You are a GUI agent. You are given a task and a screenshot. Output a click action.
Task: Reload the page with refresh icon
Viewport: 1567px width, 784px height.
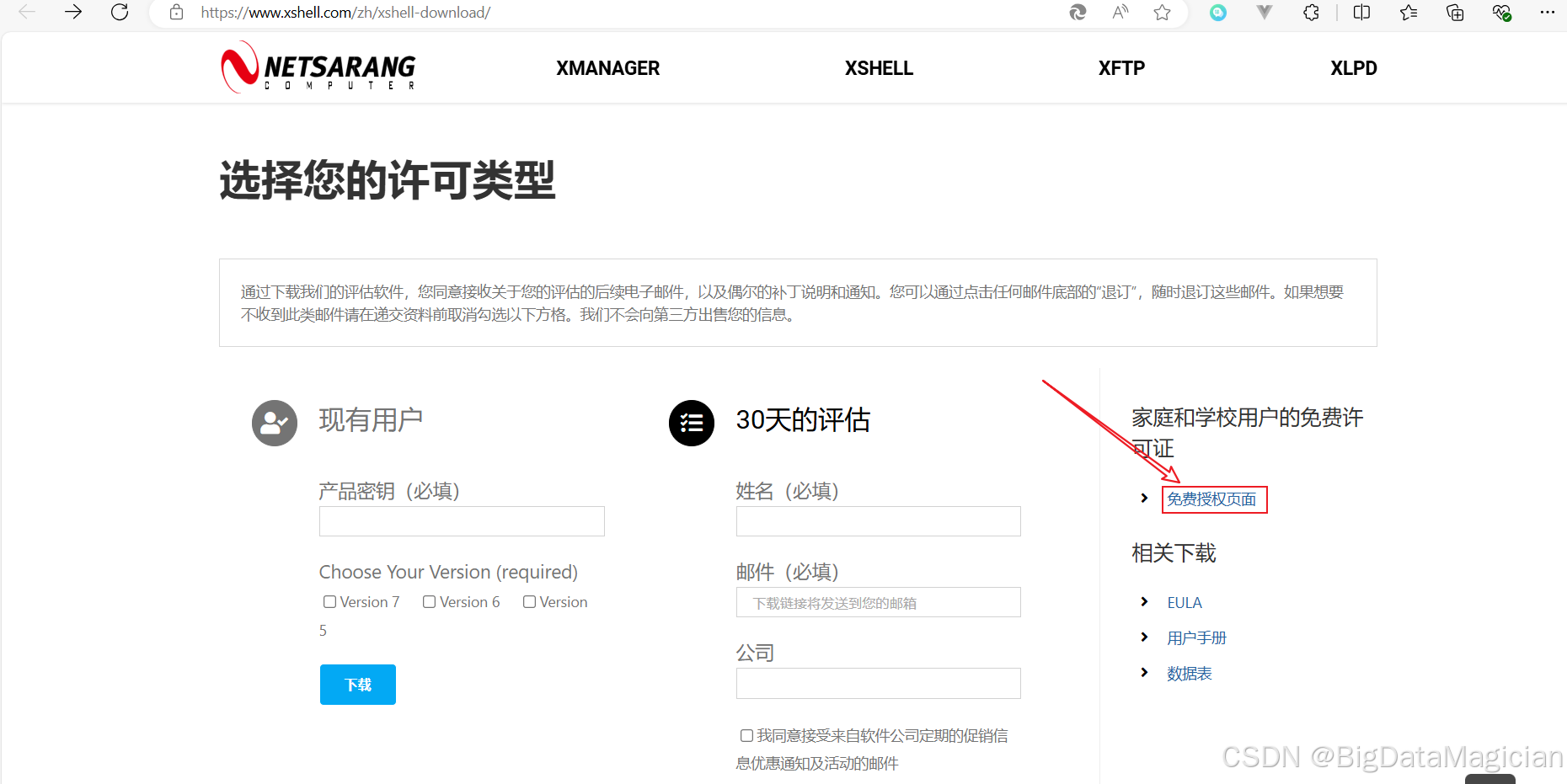tap(120, 12)
